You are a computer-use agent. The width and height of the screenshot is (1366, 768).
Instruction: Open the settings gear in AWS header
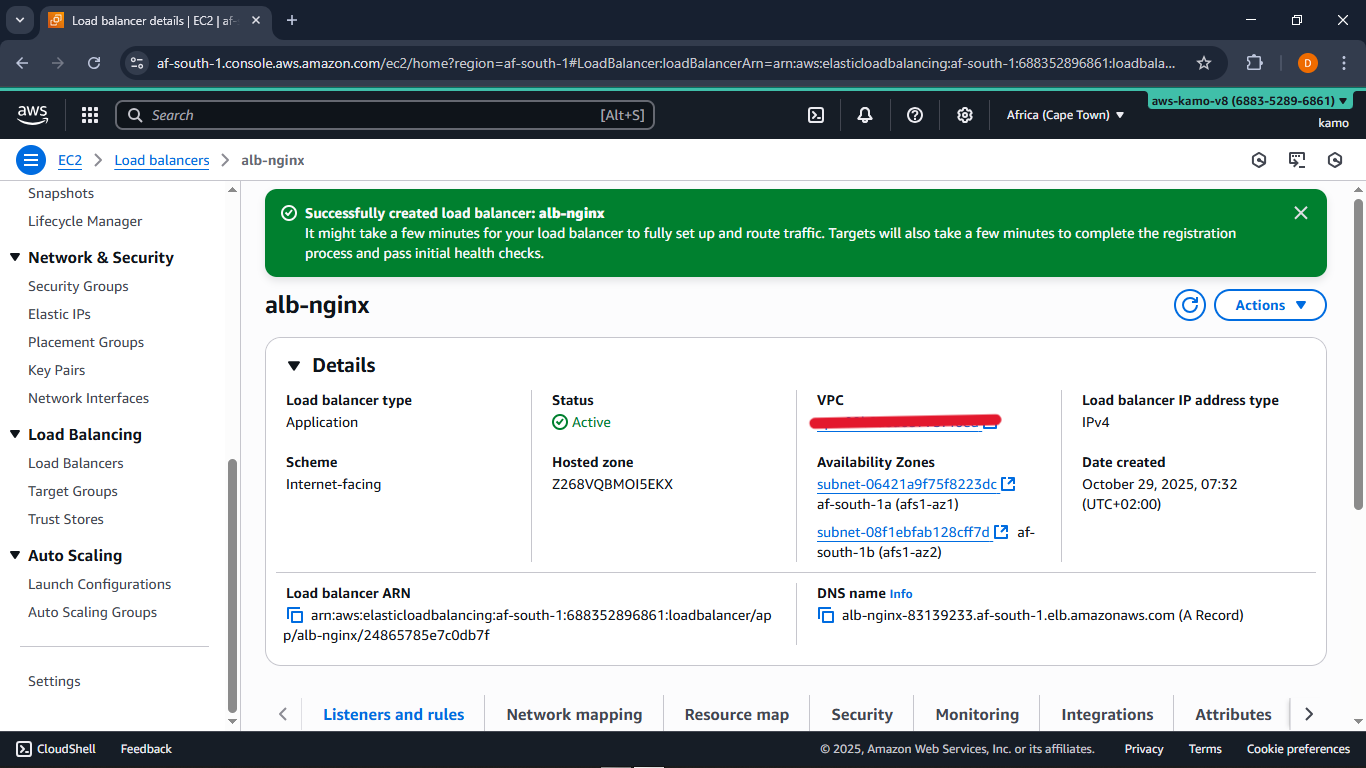point(964,115)
